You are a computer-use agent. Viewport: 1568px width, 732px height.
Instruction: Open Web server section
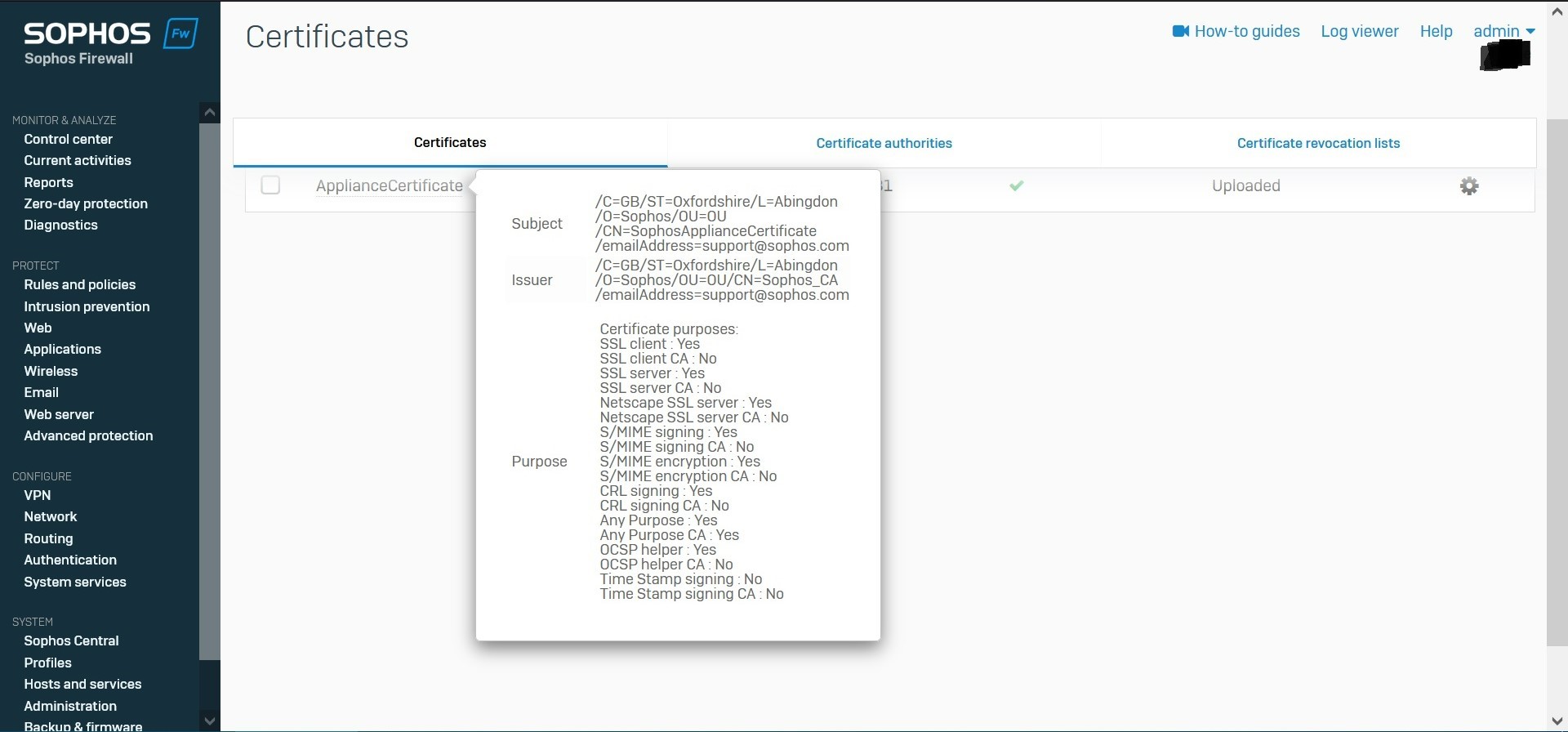pos(59,414)
